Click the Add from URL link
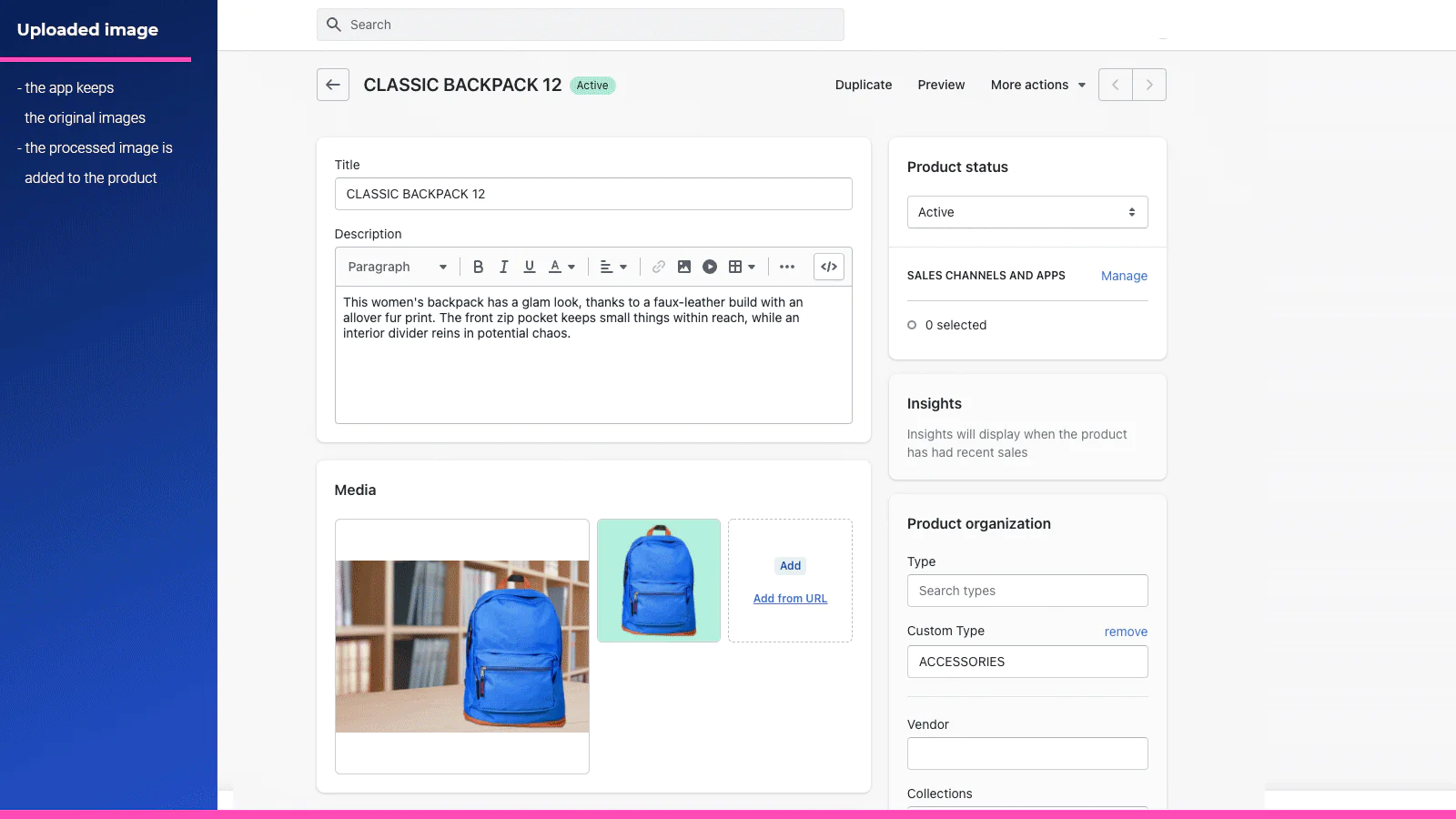Viewport: 1456px width, 819px height. coord(790,599)
